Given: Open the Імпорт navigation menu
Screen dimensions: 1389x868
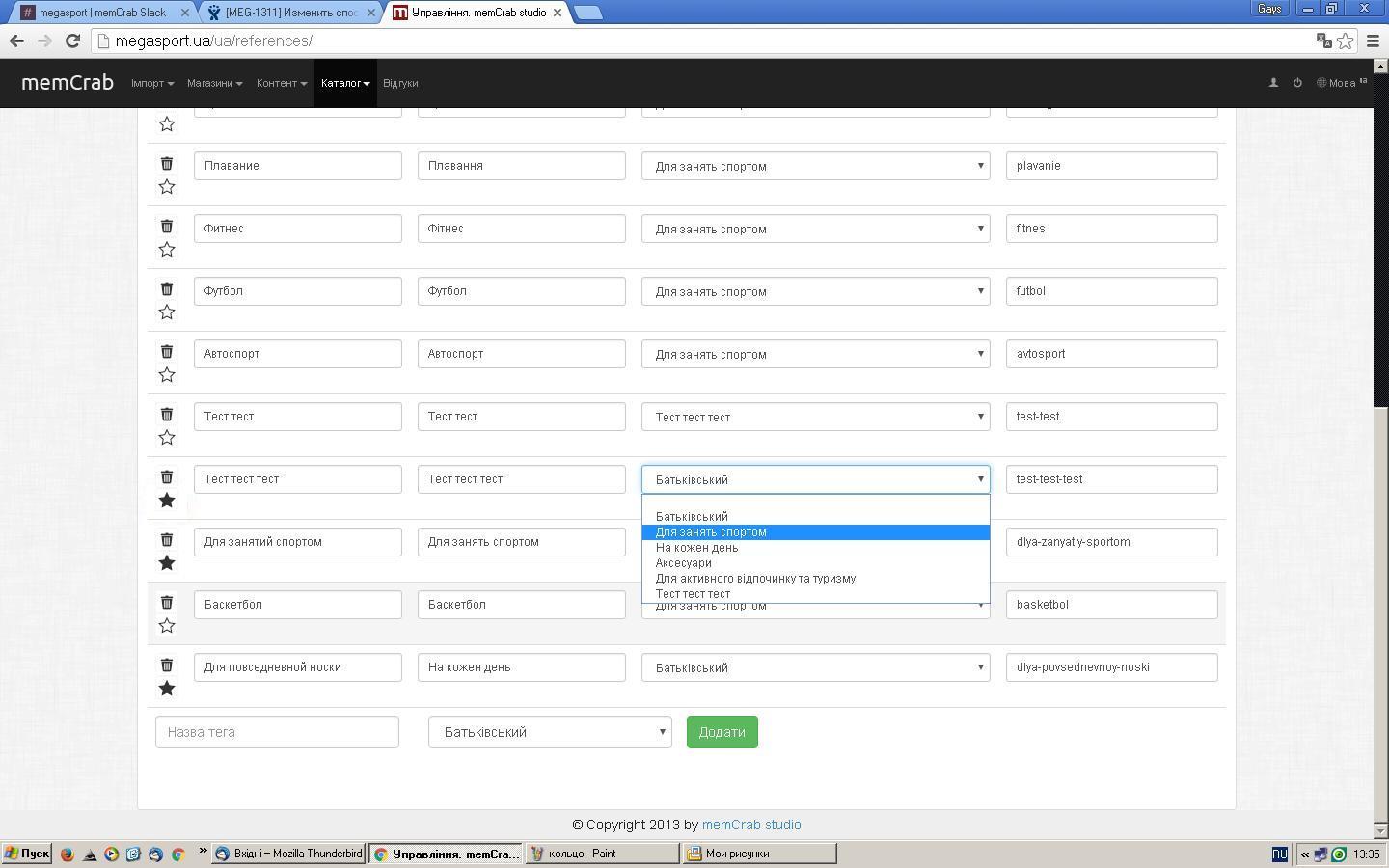Looking at the screenshot, I should pos(151,83).
